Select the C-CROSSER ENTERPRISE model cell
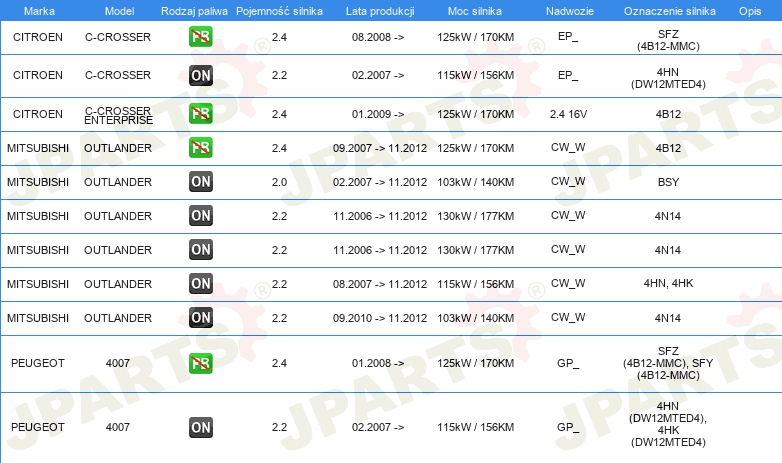This screenshot has height=463, width=782. [x=118, y=115]
